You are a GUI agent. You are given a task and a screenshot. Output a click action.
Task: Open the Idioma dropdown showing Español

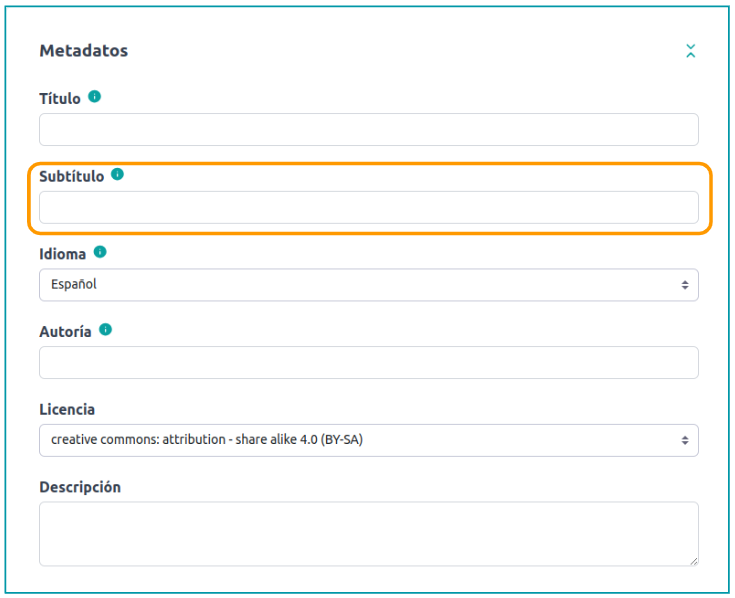tap(368, 285)
